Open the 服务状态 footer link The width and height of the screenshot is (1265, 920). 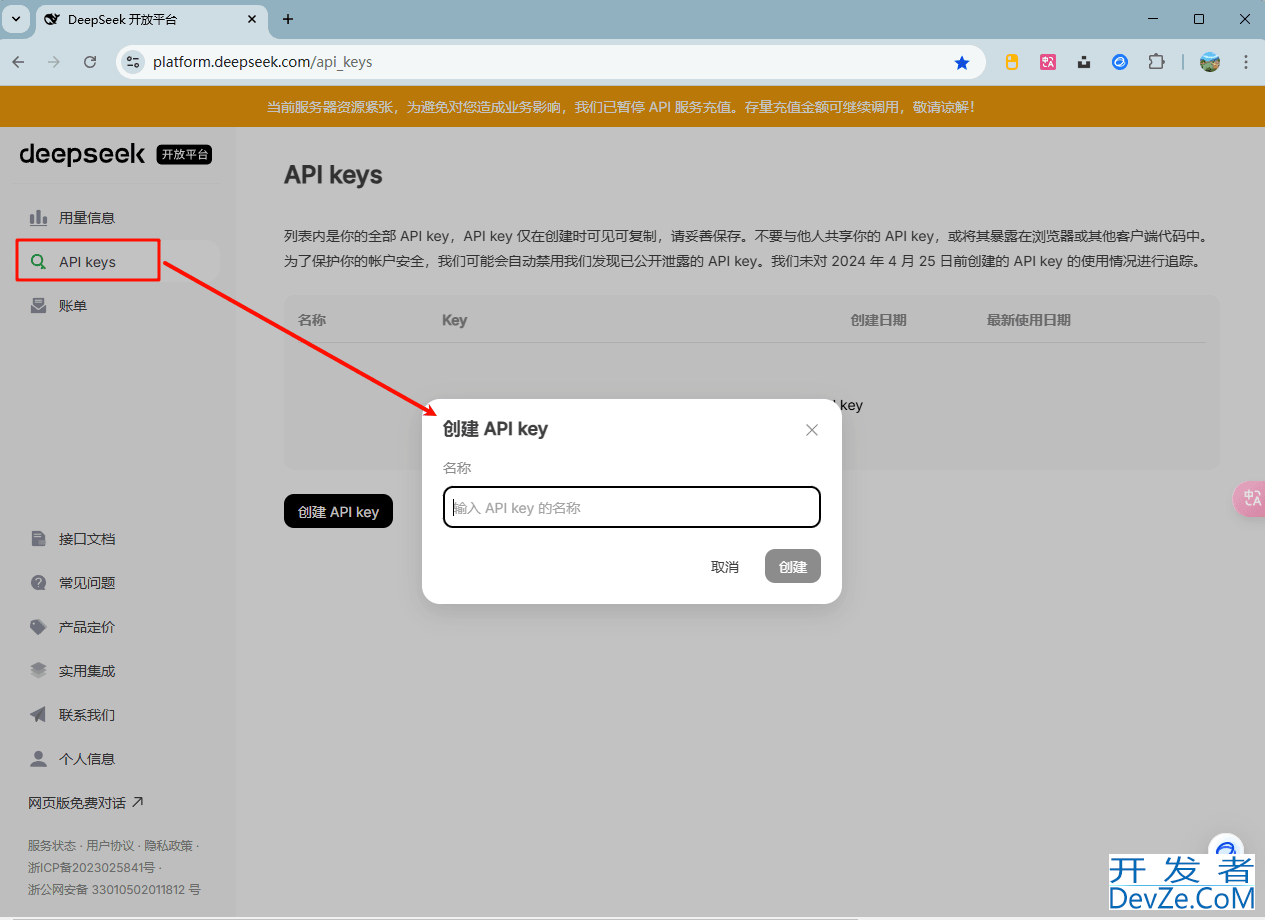52,846
